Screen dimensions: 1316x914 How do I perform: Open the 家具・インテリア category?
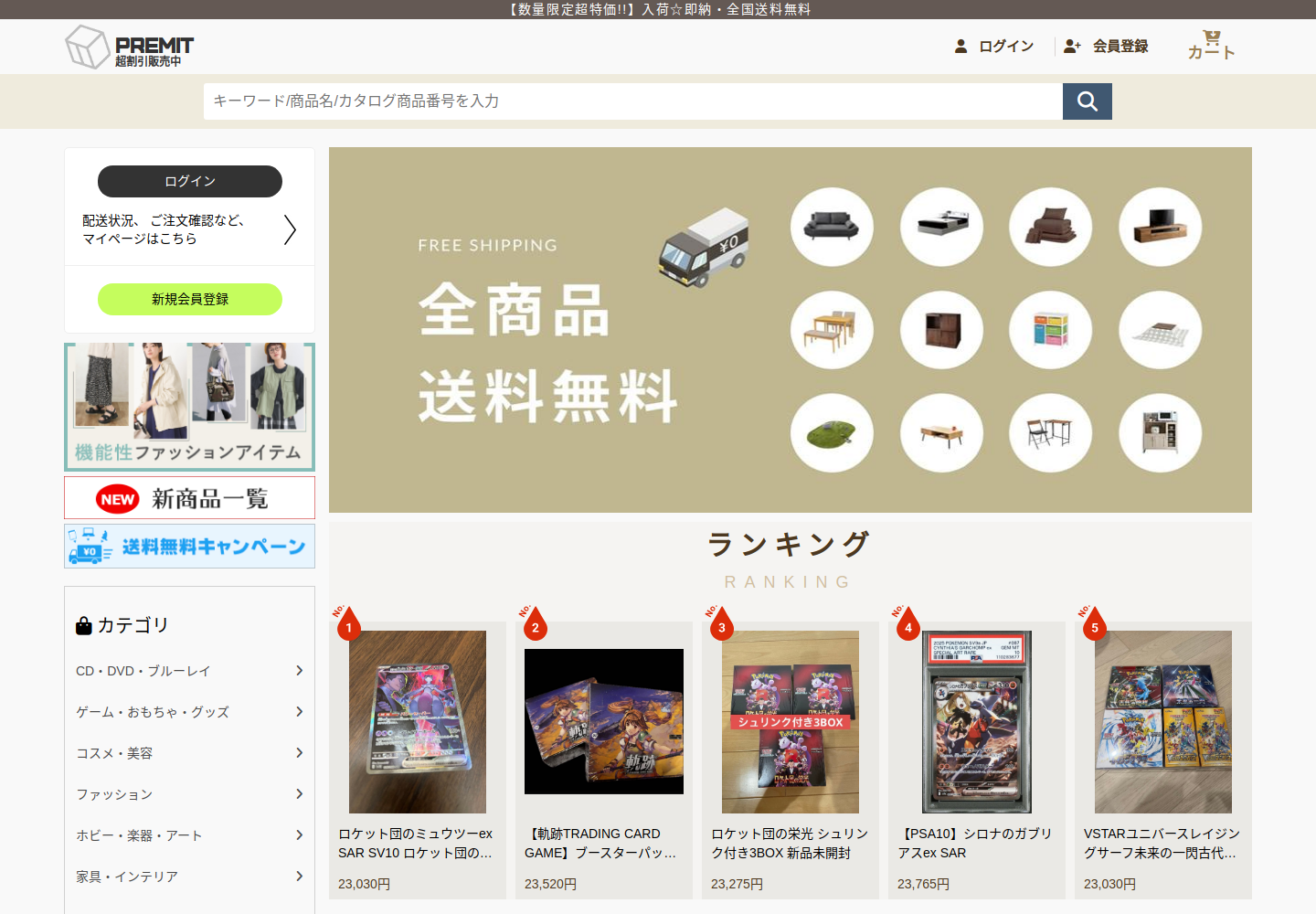(127, 877)
